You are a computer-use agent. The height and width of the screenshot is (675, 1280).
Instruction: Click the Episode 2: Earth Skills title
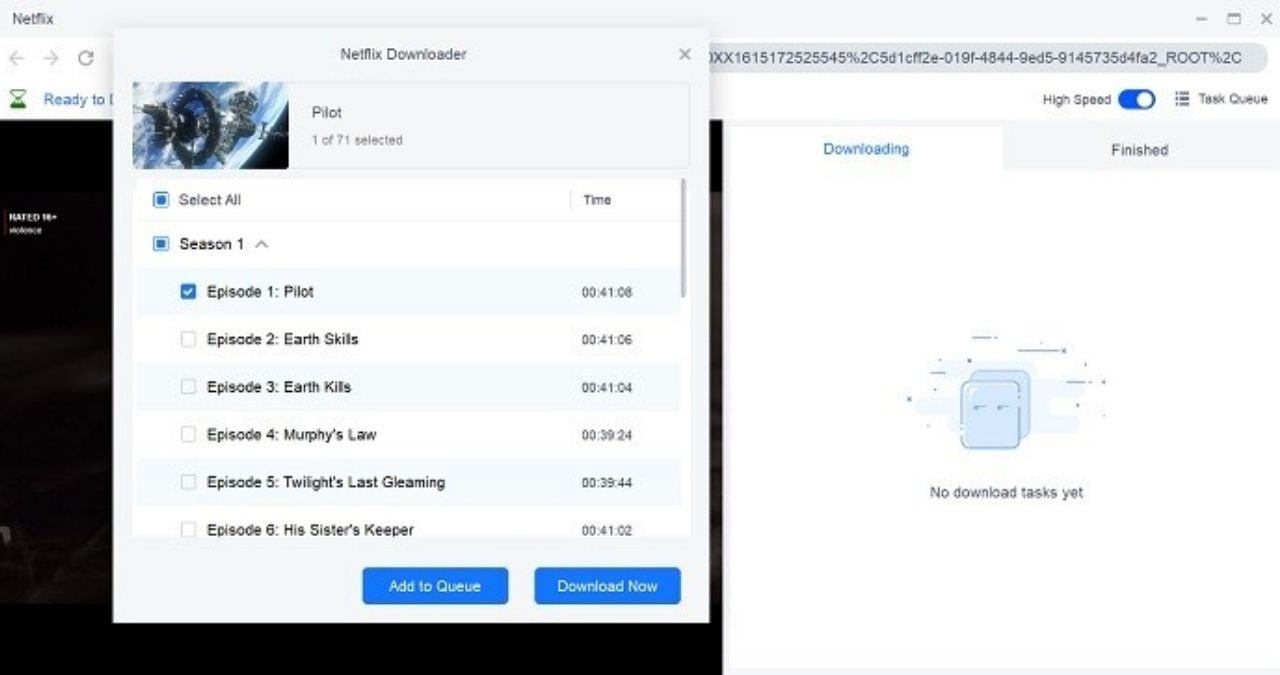(x=282, y=339)
